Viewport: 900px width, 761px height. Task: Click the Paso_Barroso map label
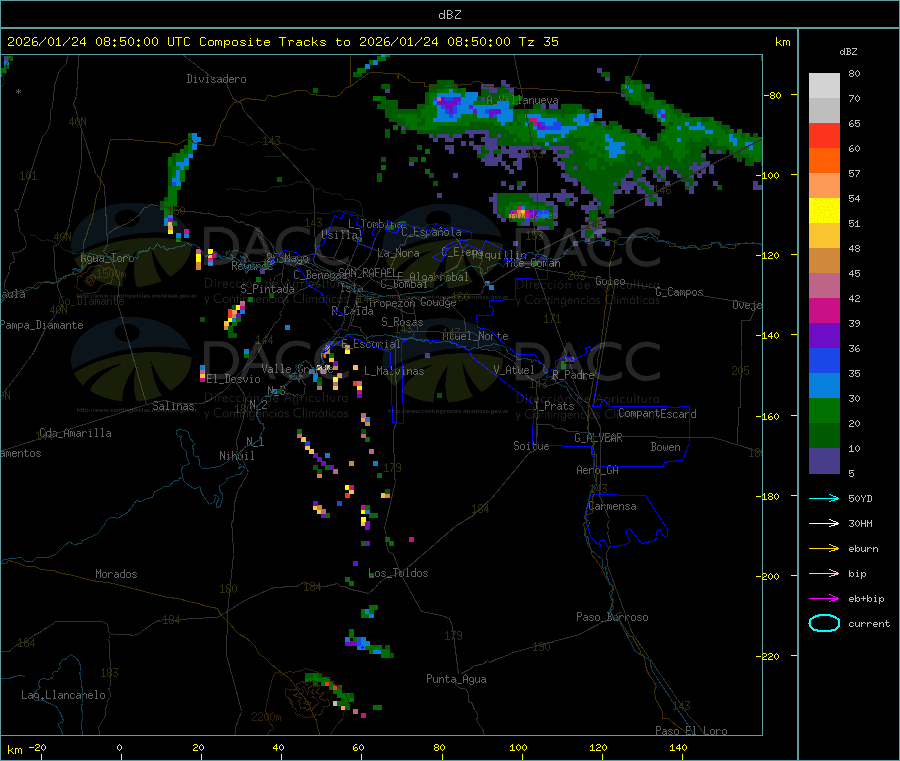pos(612,617)
